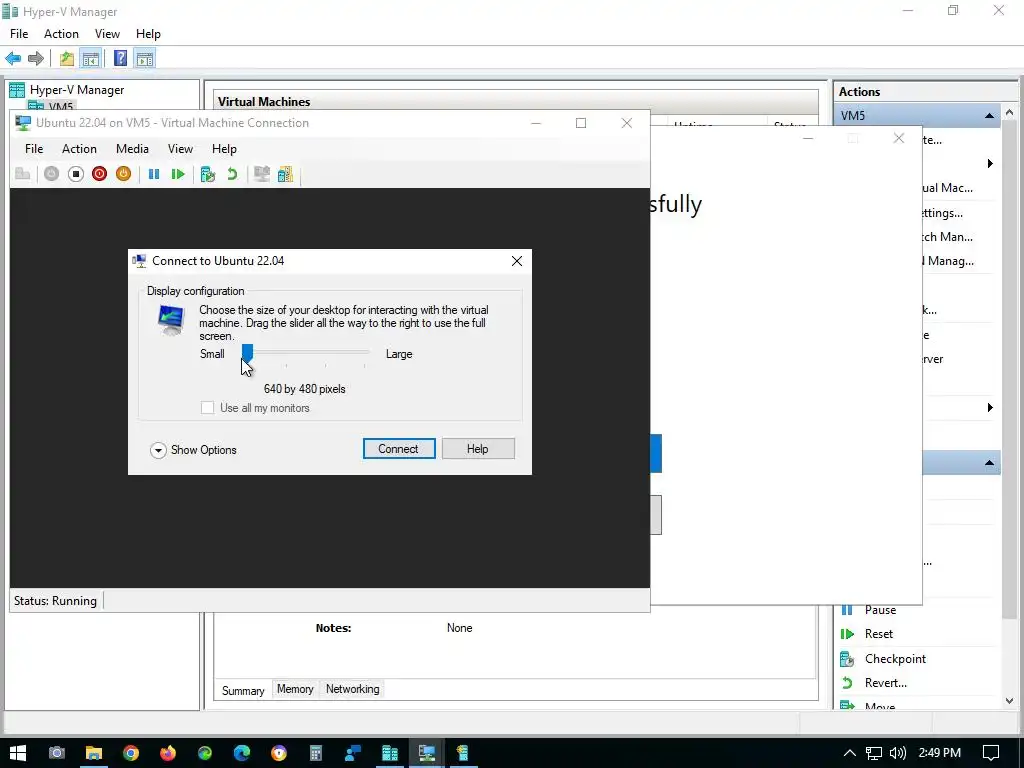1024x768 pixels.
Task: Click the taskbar clock showing 2:49 PM
Action: coord(939,753)
